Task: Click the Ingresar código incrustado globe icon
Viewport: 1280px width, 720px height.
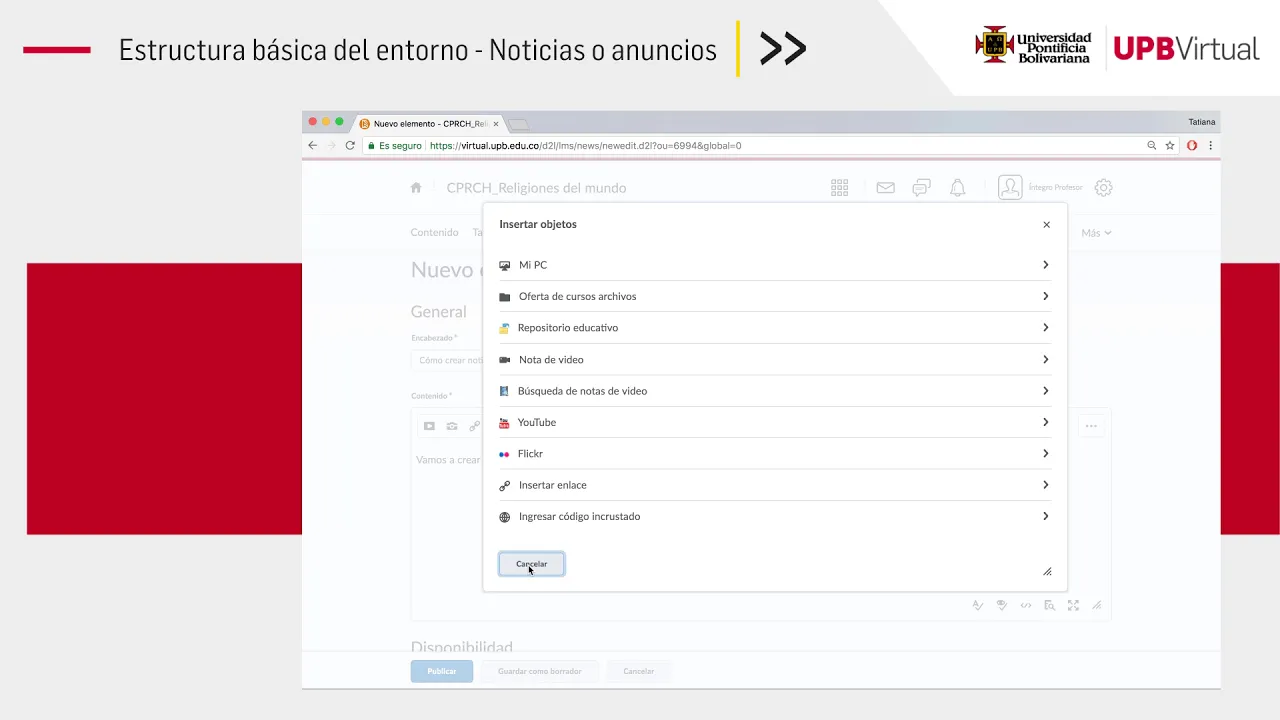Action: click(504, 517)
